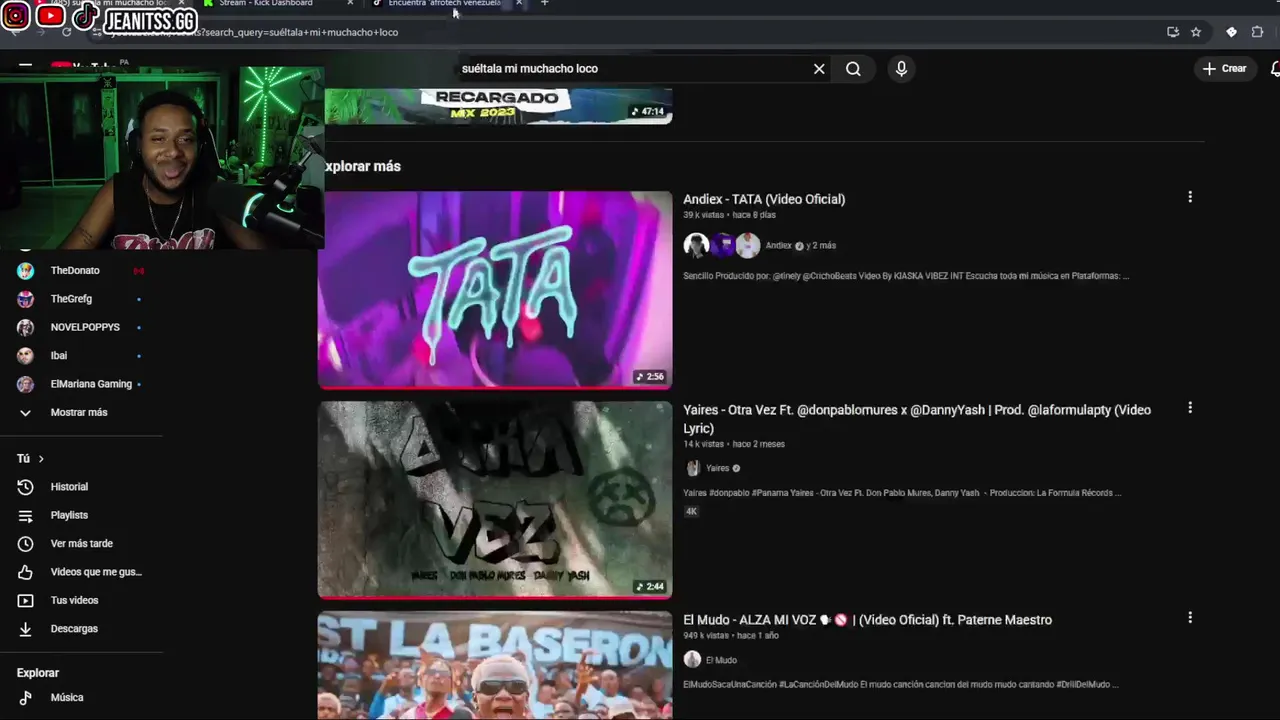
Task: Clear the search box with the X icon
Action: click(819, 69)
